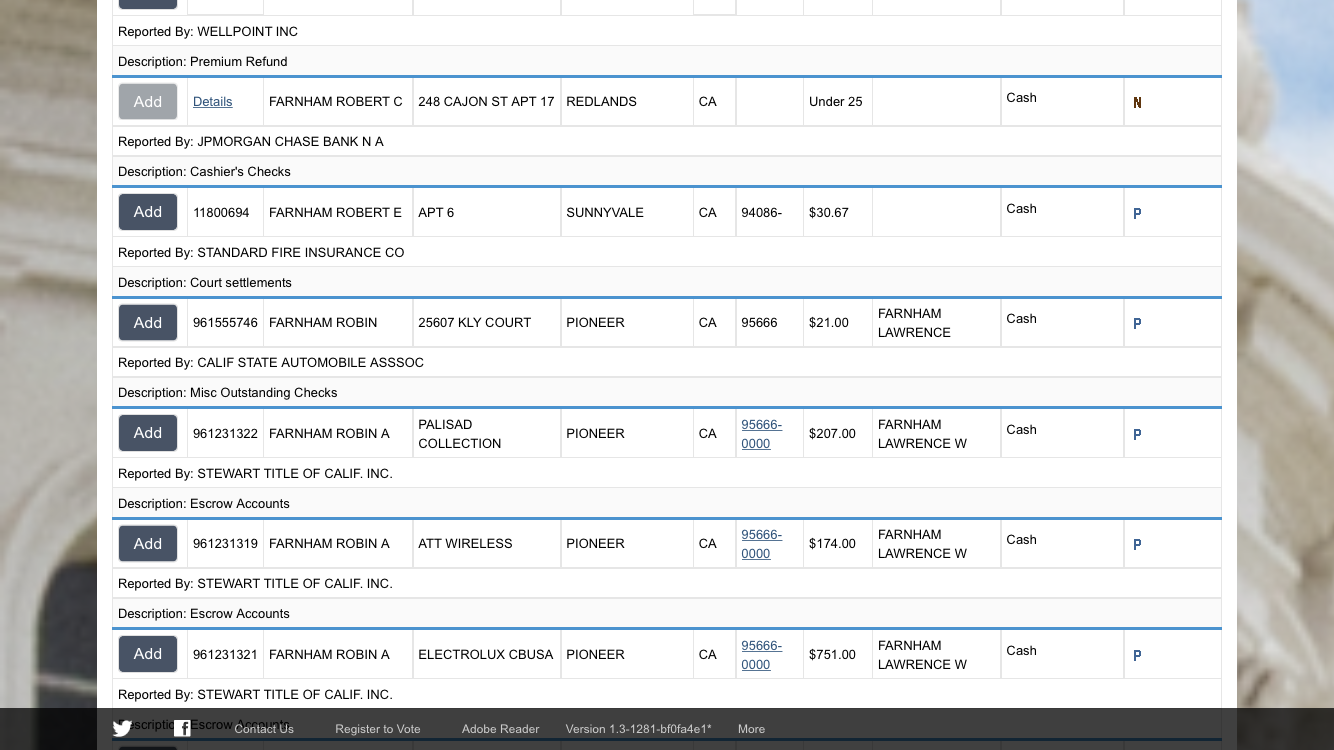
Task: Click address 248 CAJON ST APT 17
Action: pos(486,102)
